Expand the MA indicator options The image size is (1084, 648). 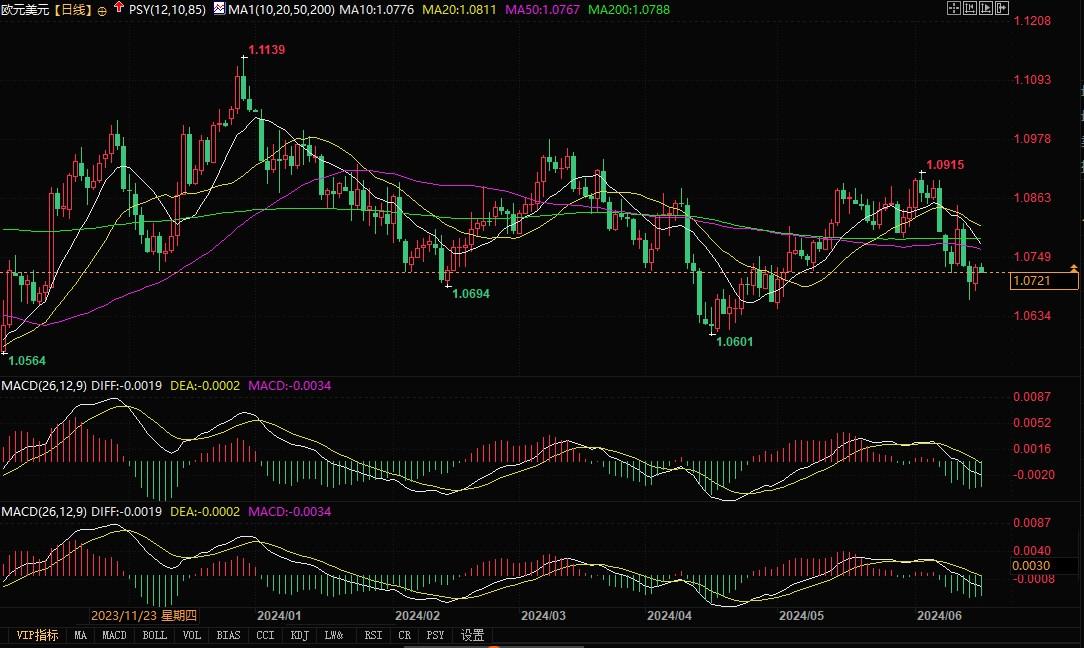(x=79, y=634)
